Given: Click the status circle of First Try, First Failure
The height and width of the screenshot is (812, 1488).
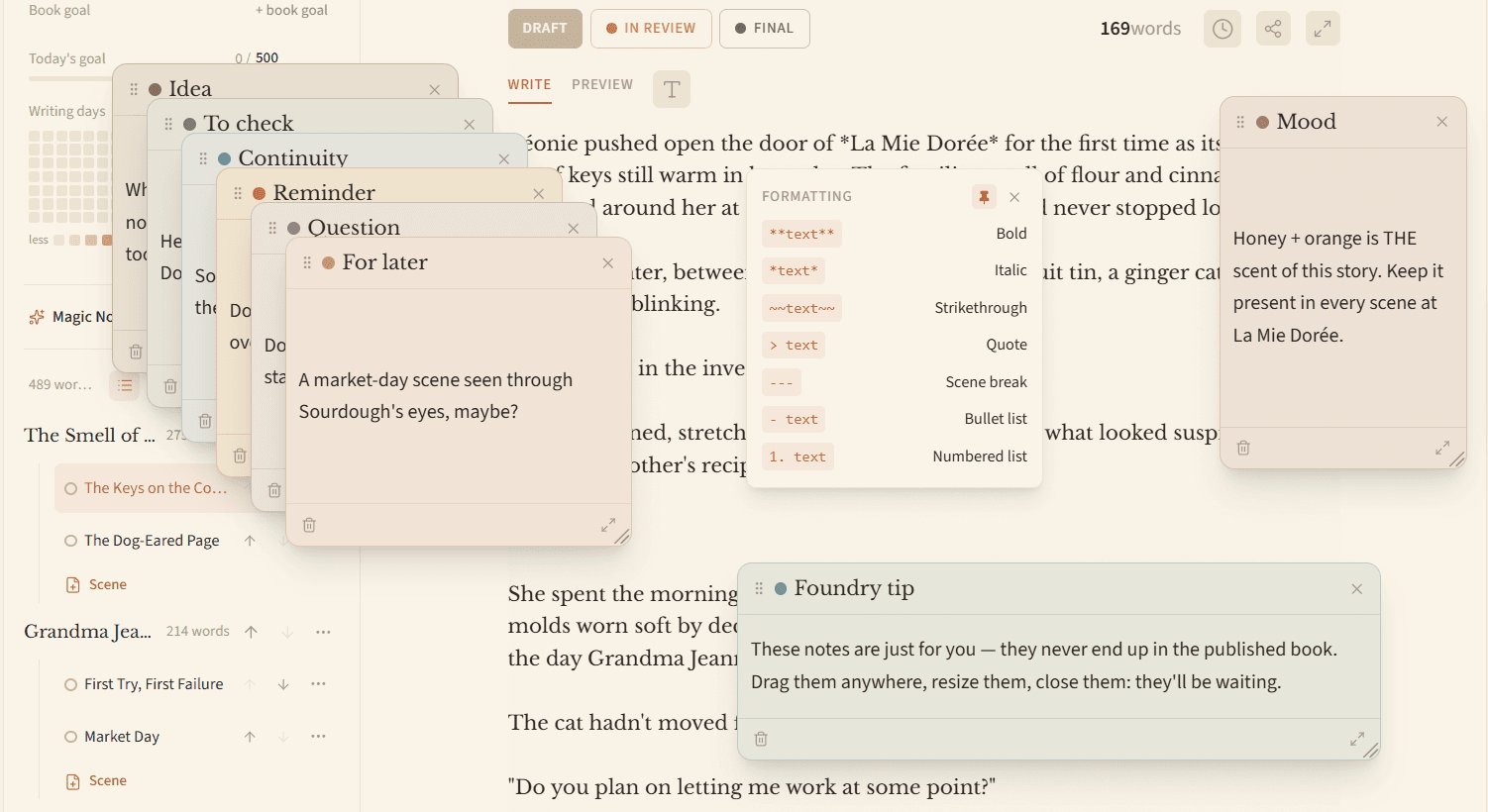Looking at the screenshot, I should coord(70,684).
